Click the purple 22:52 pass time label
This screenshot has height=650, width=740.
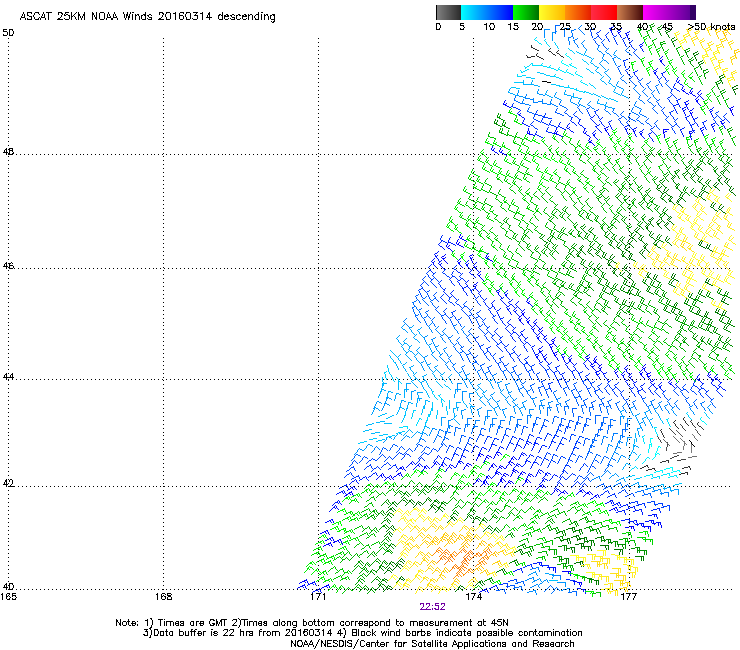[x=432, y=607]
